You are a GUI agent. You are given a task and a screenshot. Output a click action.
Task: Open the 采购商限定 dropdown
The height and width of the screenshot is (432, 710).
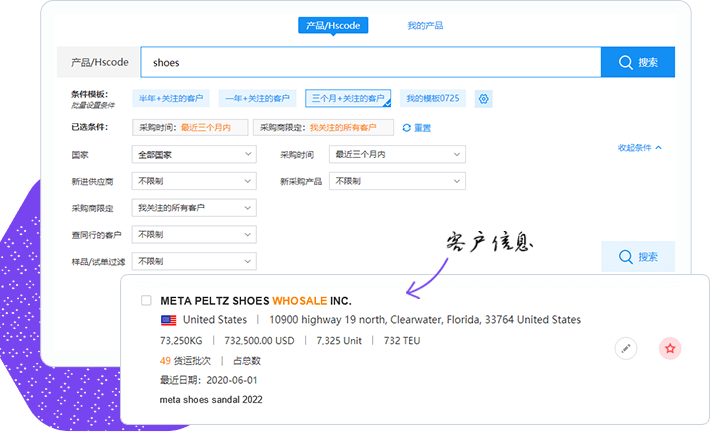tap(194, 208)
